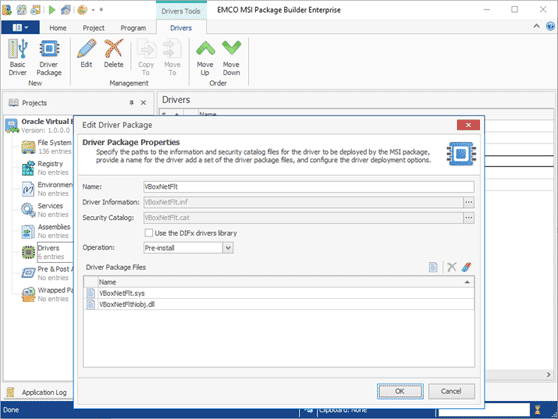Click the paint palette icon in quick access toolbar
This screenshot has height=419, width=558.
click(82, 10)
